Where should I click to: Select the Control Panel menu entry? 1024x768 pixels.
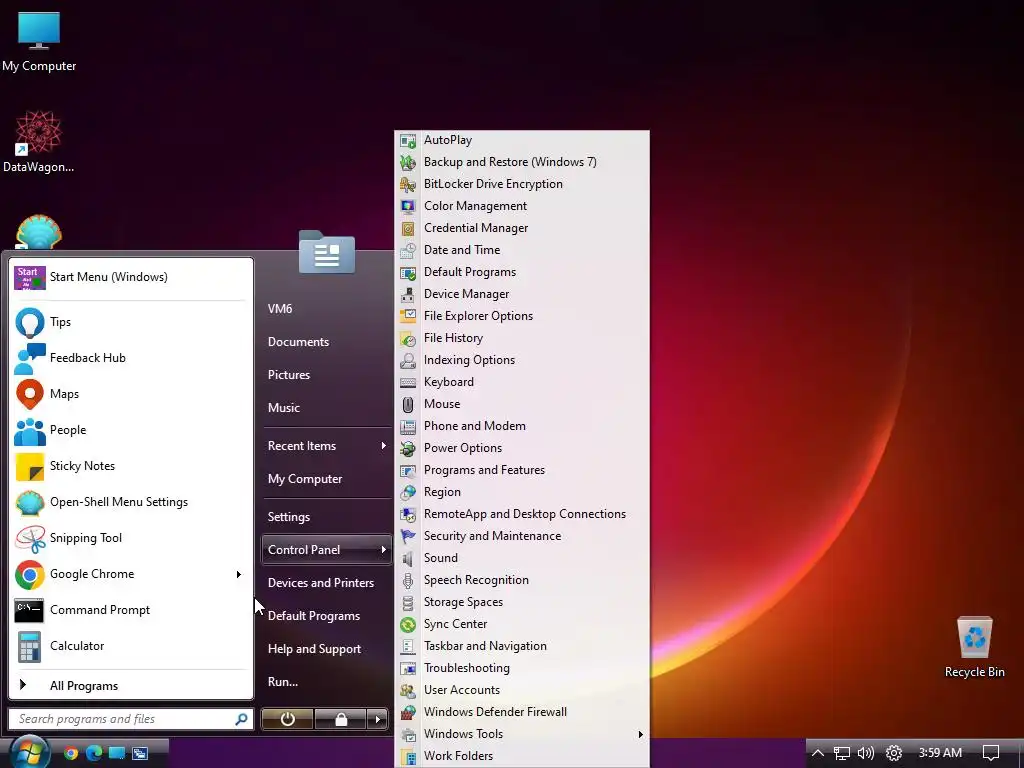326,550
